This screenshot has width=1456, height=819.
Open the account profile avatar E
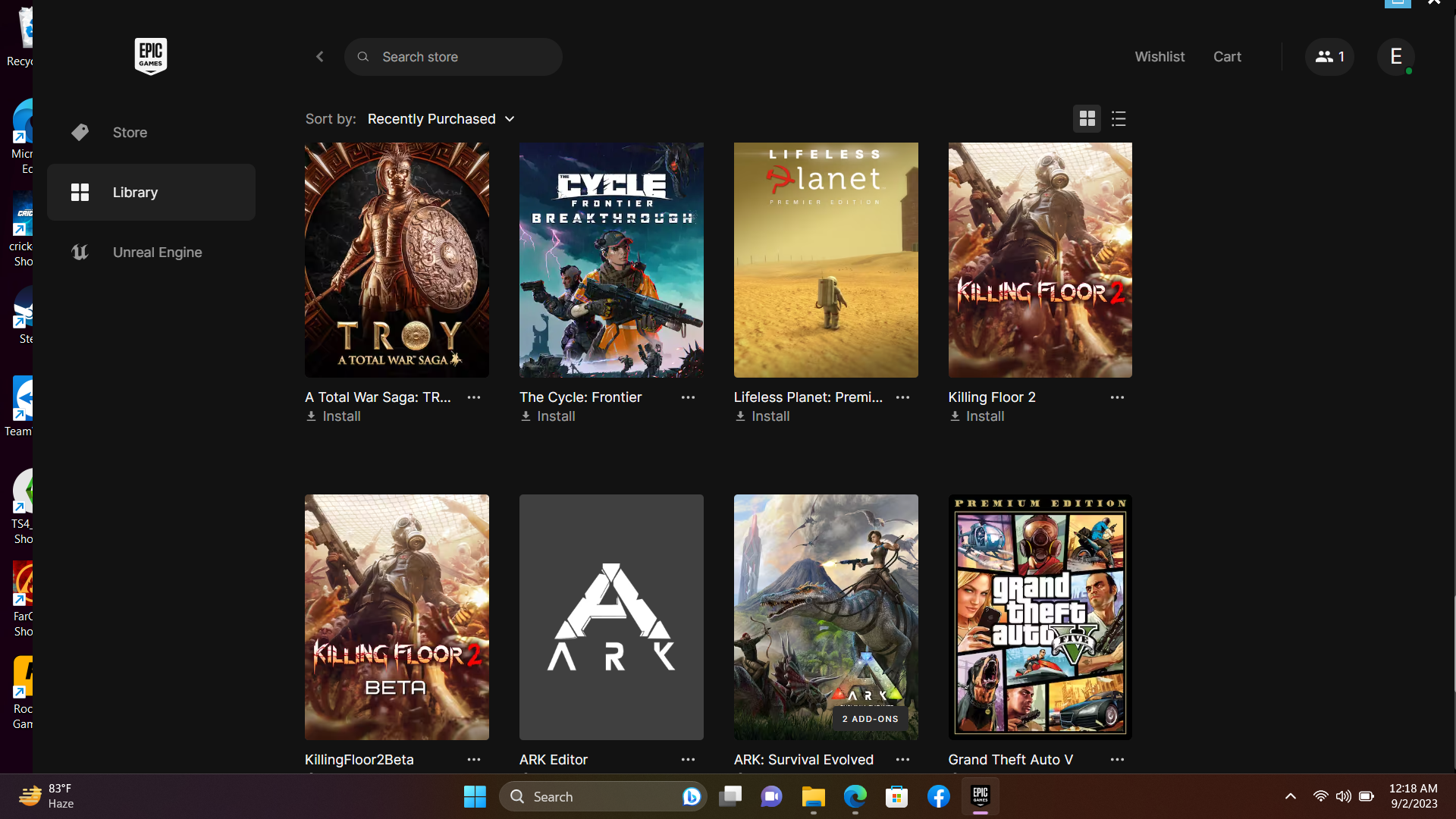click(x=1396, y=57)
